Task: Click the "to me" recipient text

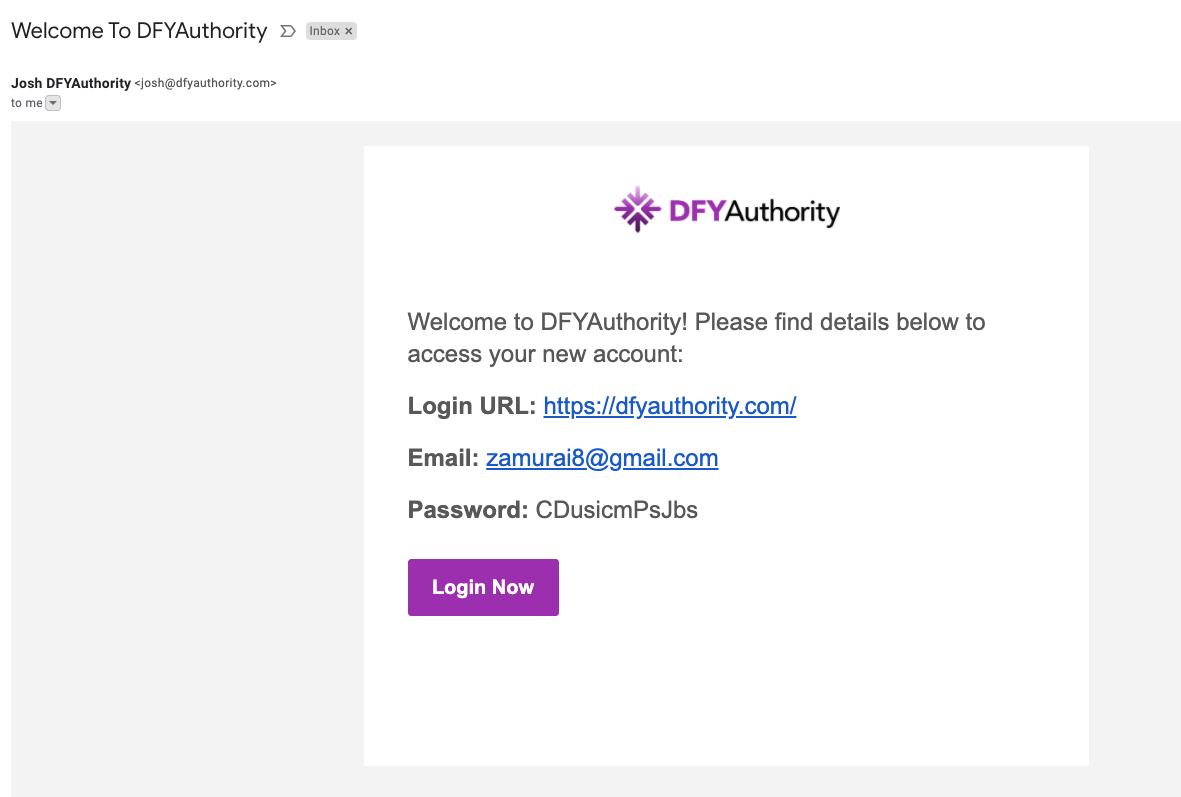Action: click(x=26, y=103)
